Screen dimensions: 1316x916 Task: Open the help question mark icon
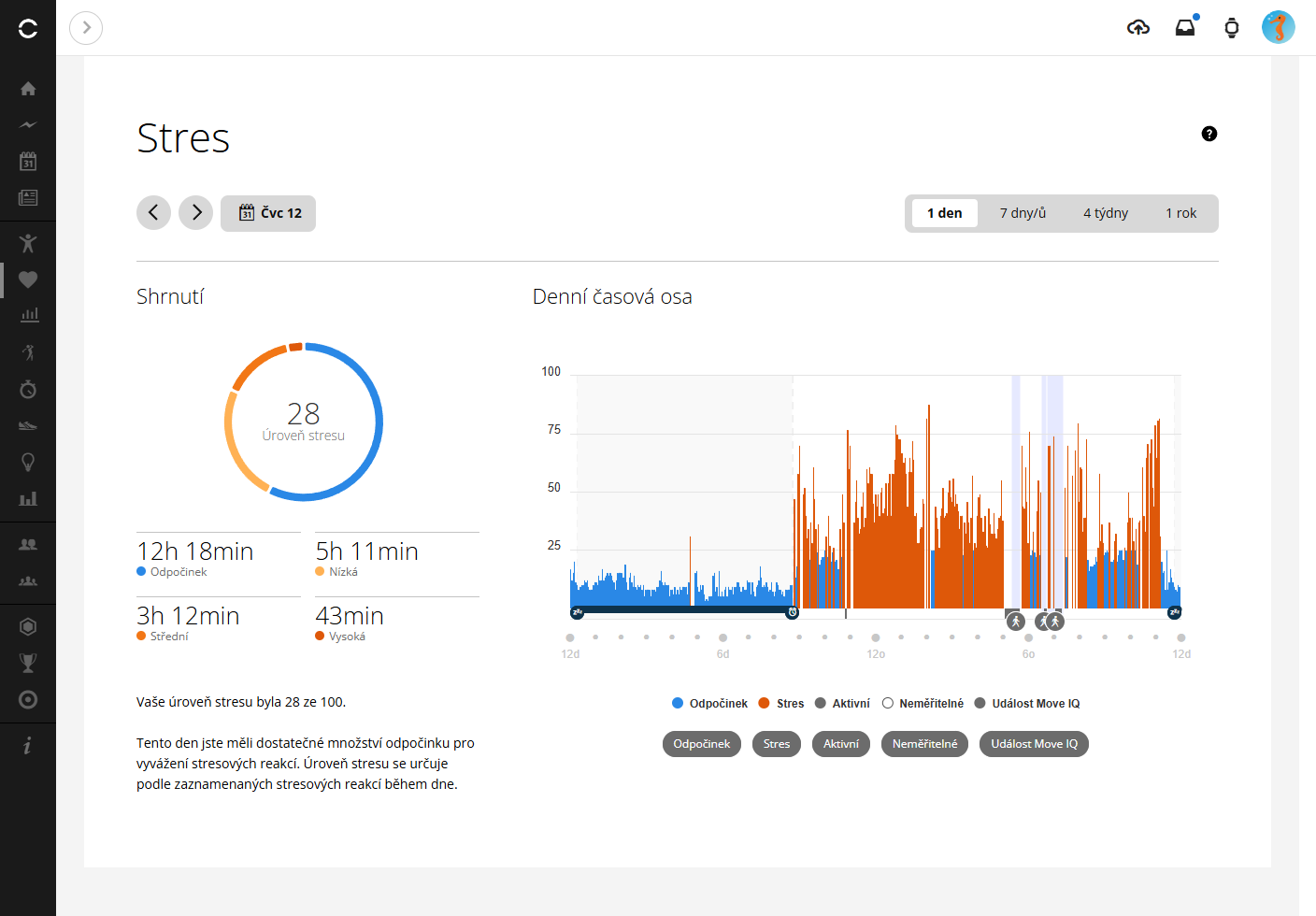1209,134
